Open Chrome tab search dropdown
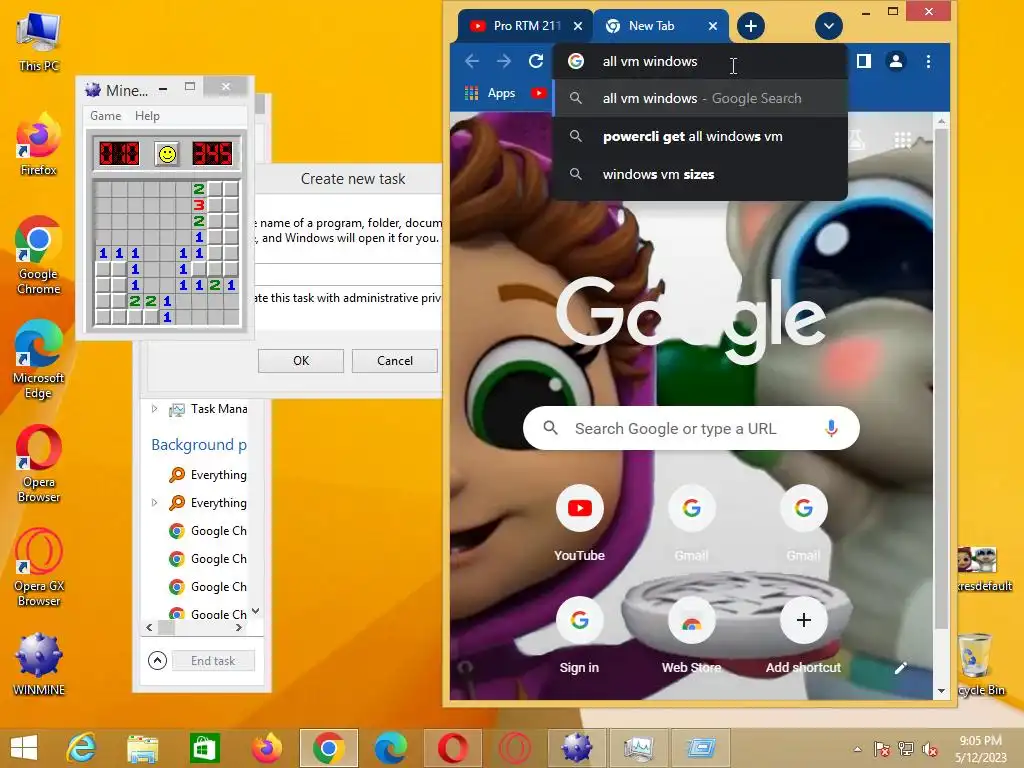 point(828,26)
